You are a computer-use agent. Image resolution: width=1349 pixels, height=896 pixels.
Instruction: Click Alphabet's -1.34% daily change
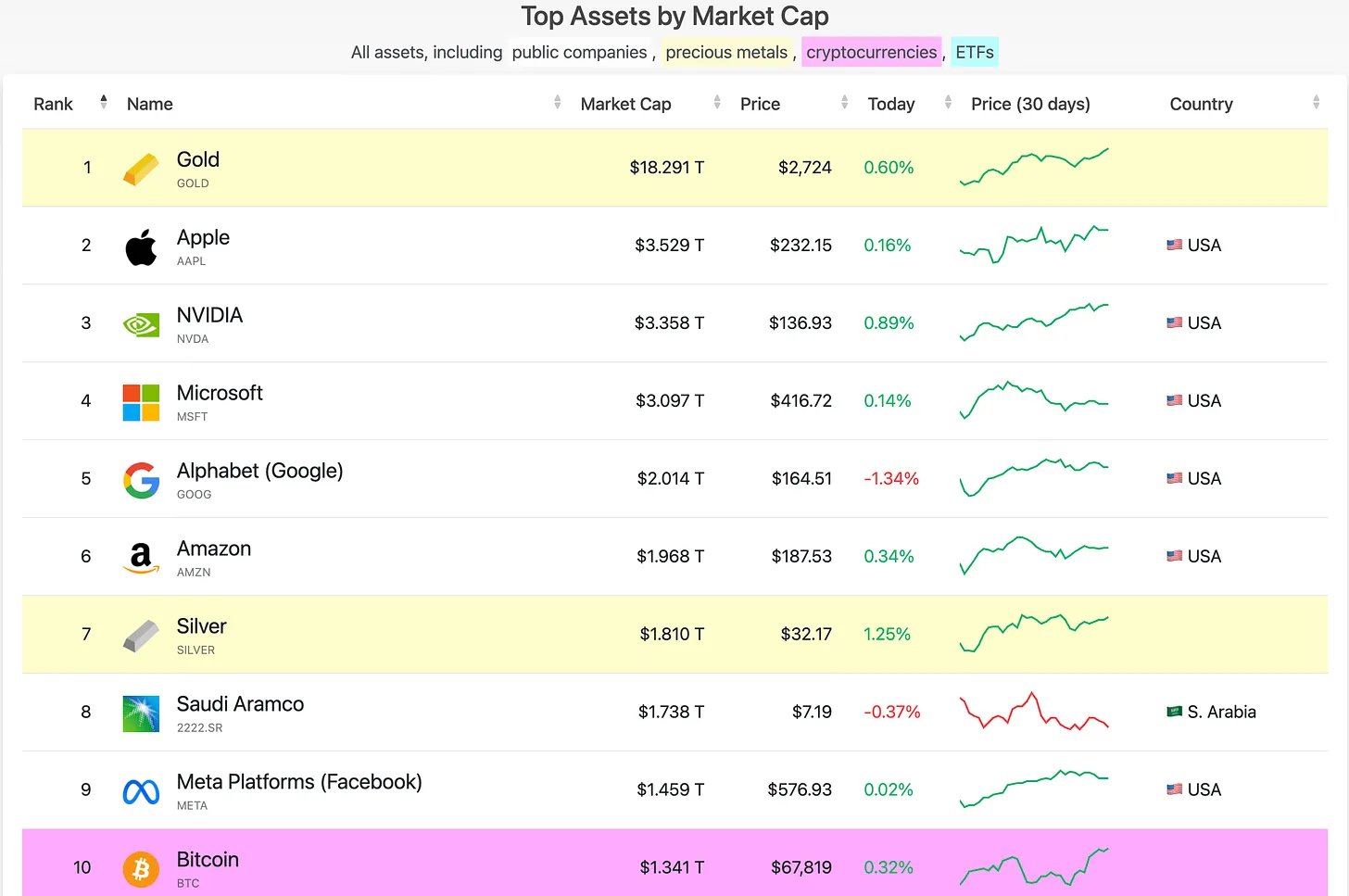coord(891,479)
